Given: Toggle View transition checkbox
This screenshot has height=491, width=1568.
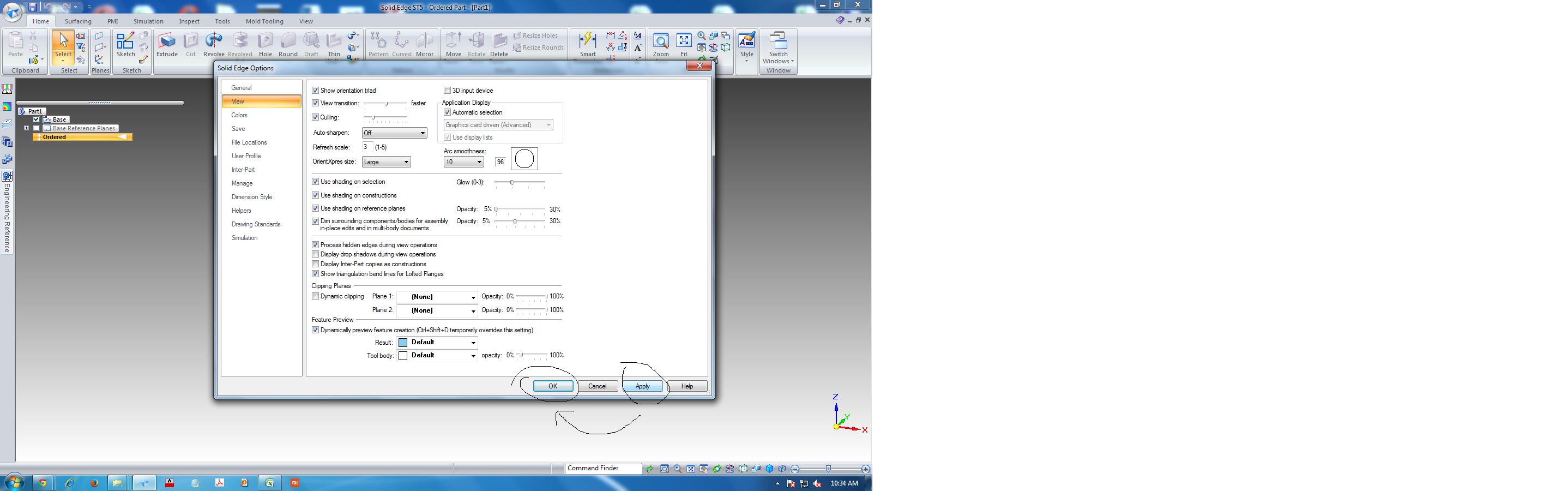Looking at the screenshot, I should pos(315,103).
